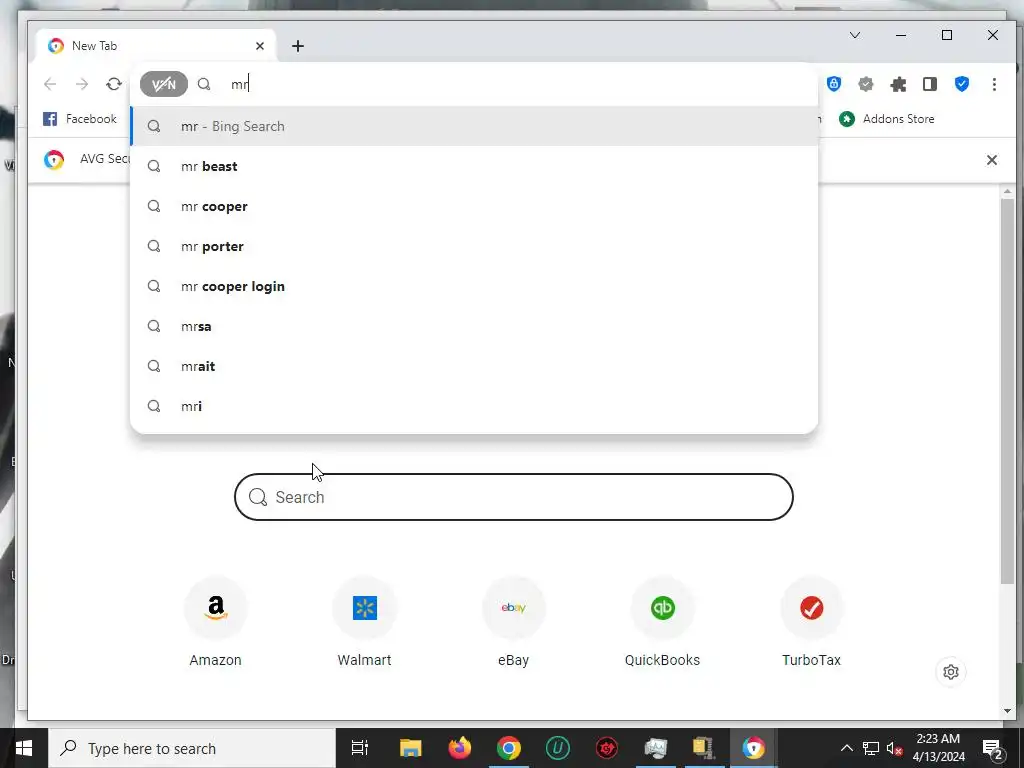The width and height of the screenshot is (1024, 768).
Task: Dismiss the AVG Secure notification bar
Action: tap(991, 160)
